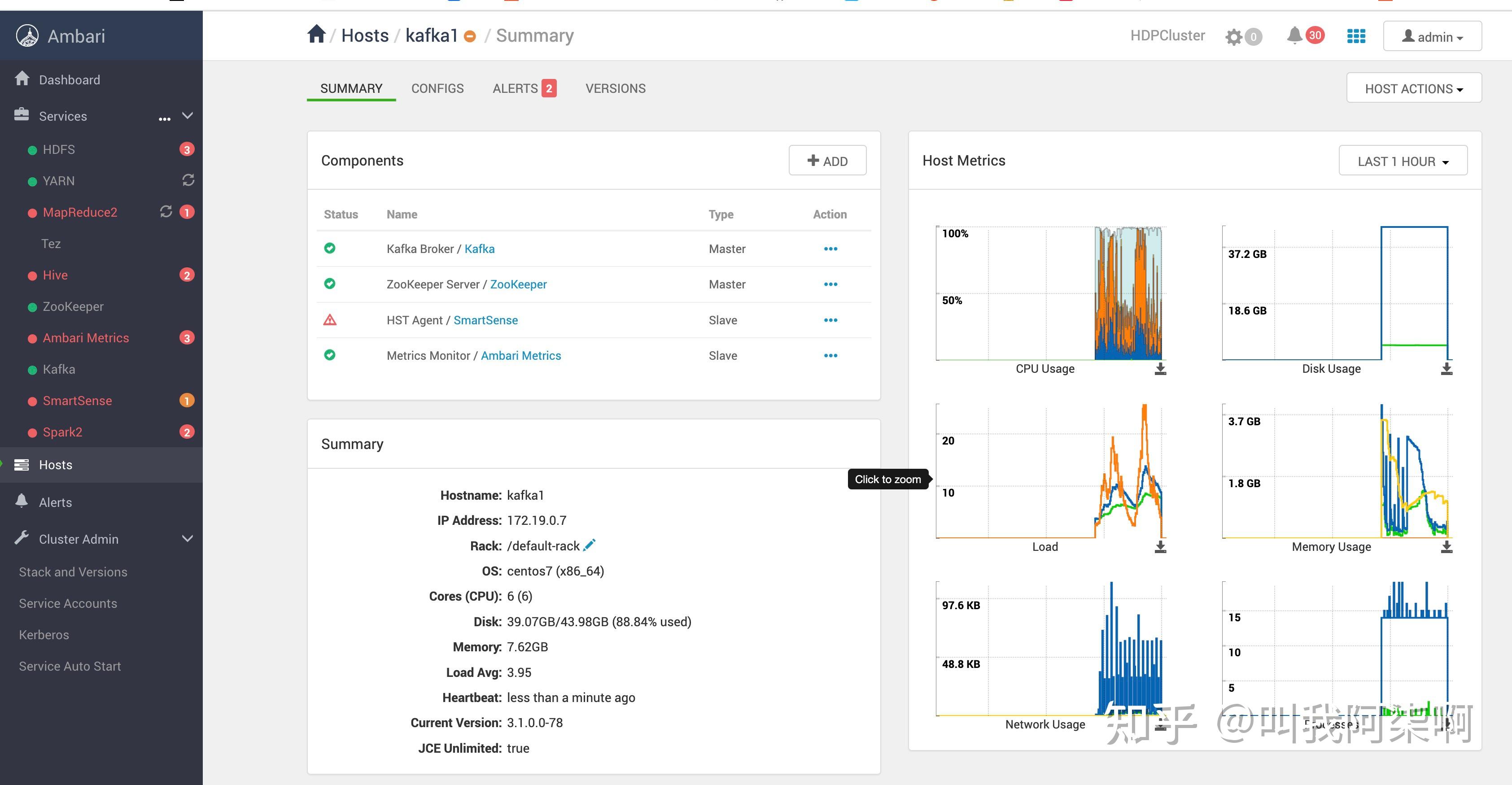Switch to the Configs tab
The height and width of the screenshot is (785, 1512).
coord(437,88)
